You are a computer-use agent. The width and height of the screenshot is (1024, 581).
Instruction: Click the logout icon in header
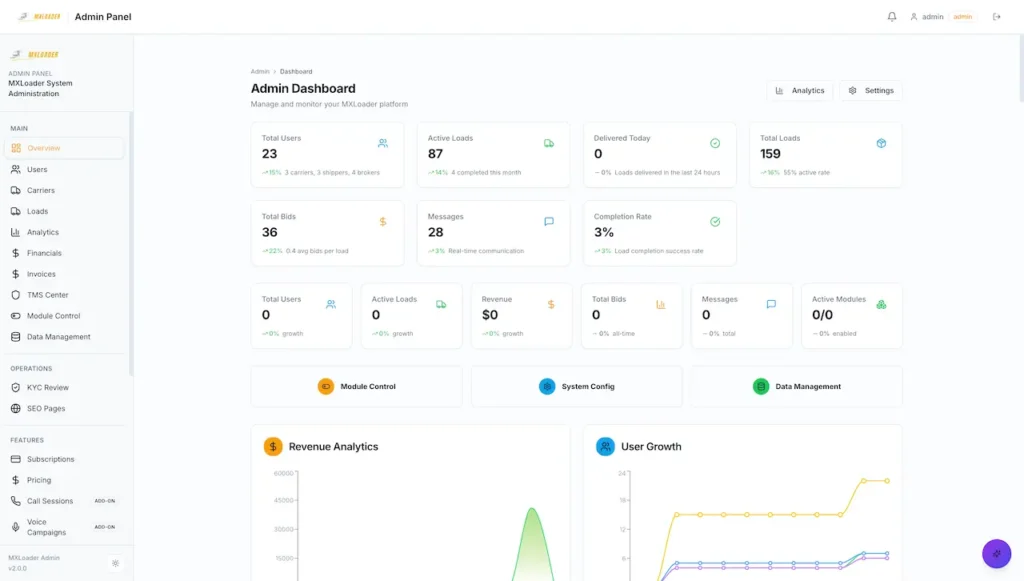(x=997, y=17)
